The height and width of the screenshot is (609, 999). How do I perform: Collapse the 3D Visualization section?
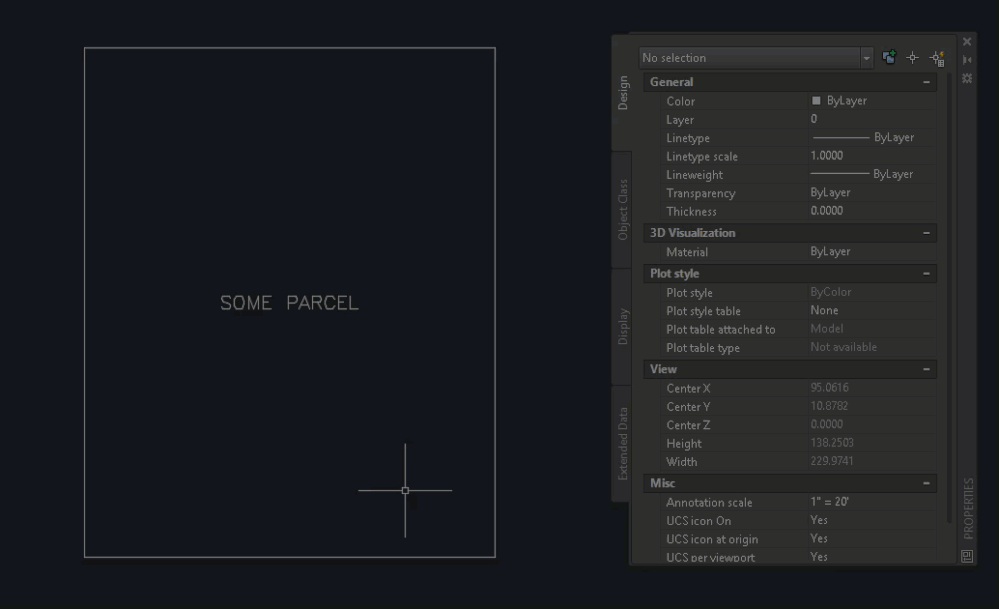pyautogui.click(x=926, y=233)
